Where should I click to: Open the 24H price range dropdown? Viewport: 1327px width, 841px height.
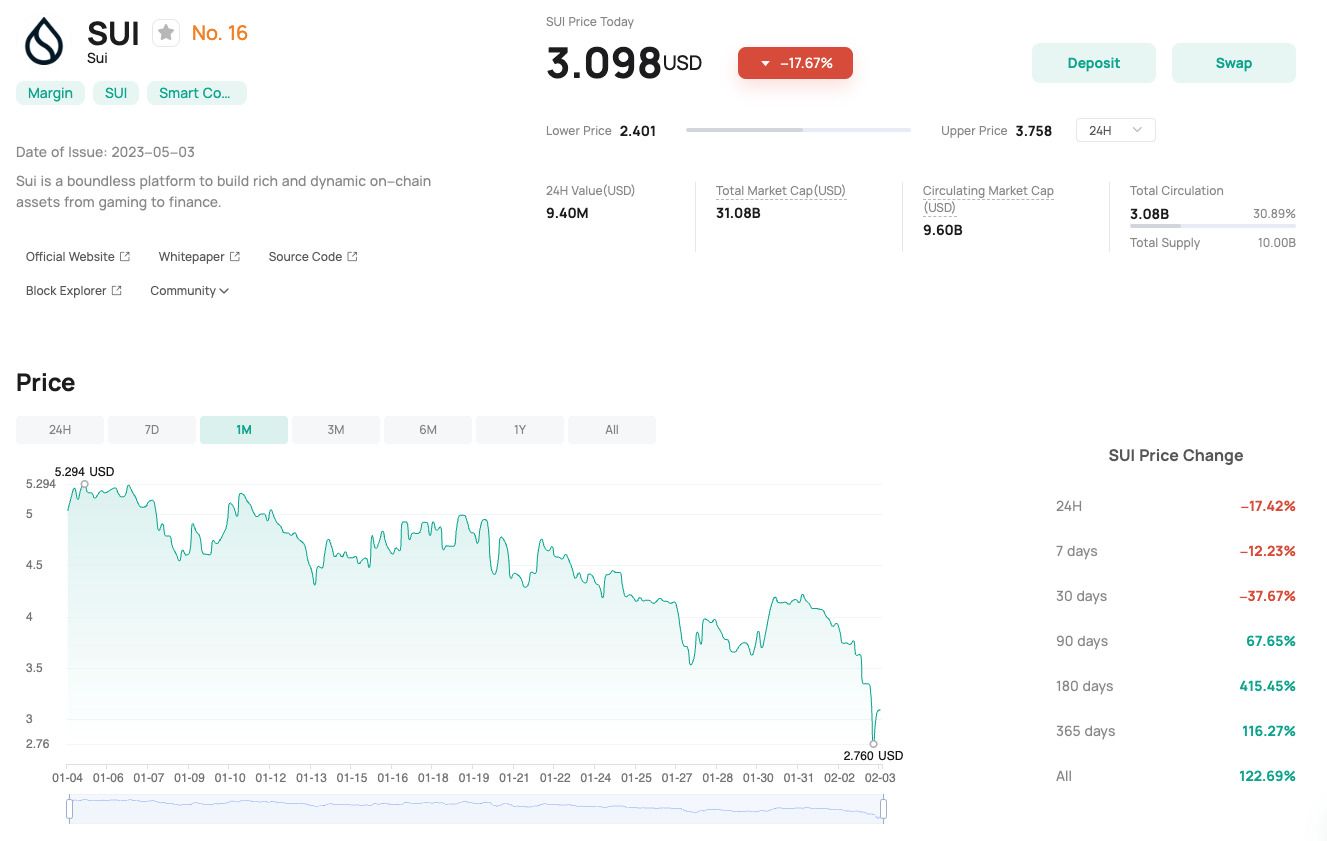pos(1115,130)
